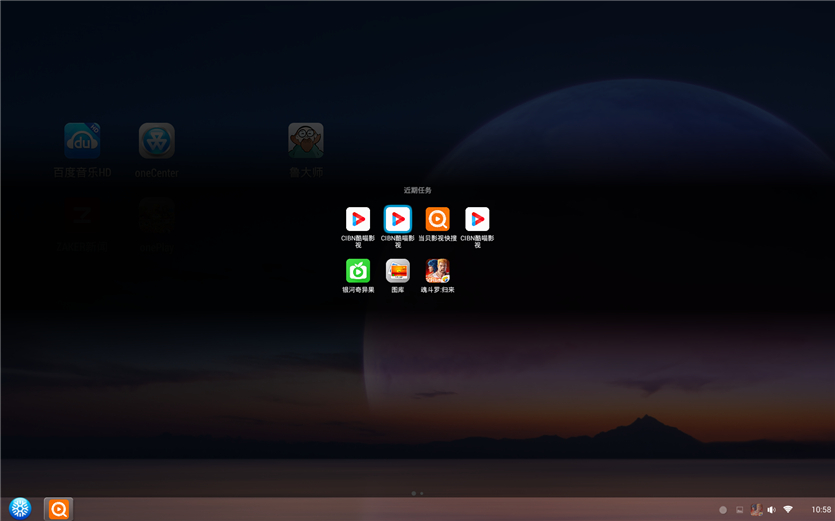Launch 当贝影视快搜 from recent tasks
The image size is (835, 521).
[x=437, y=219]
